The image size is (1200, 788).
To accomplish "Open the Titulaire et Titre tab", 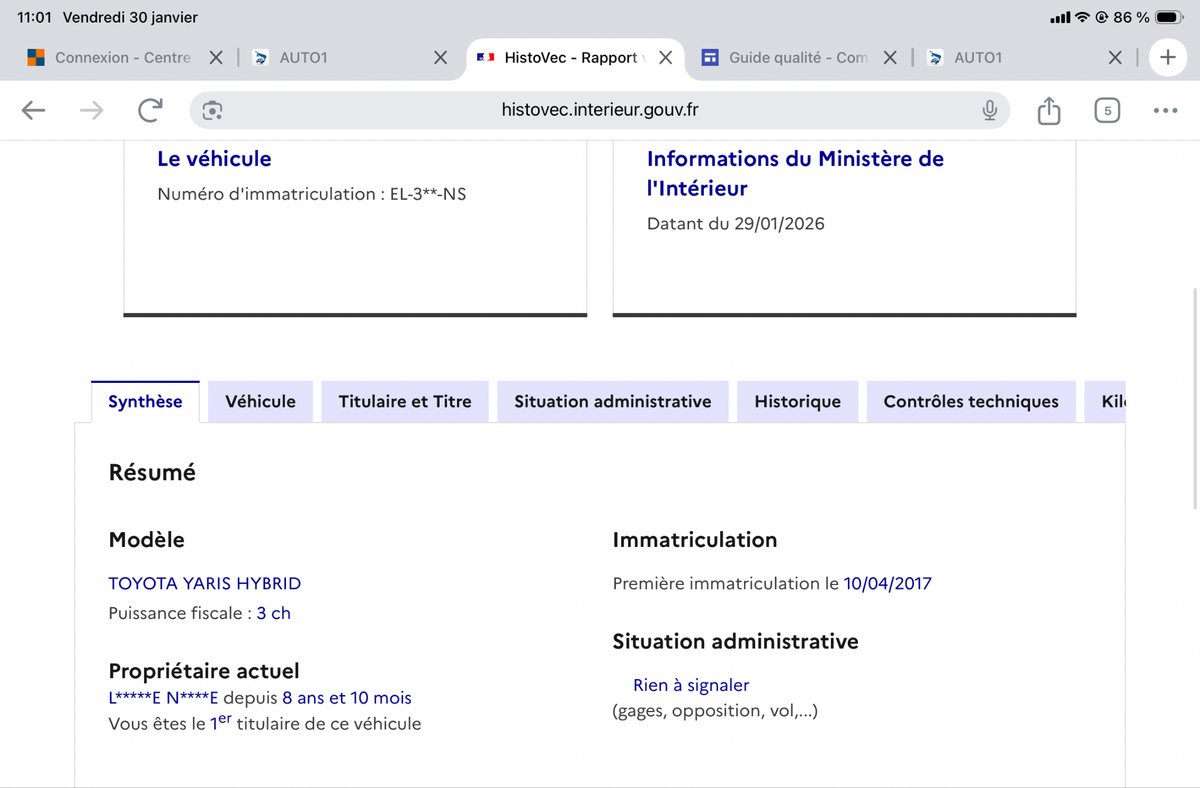I will [404, 402].
